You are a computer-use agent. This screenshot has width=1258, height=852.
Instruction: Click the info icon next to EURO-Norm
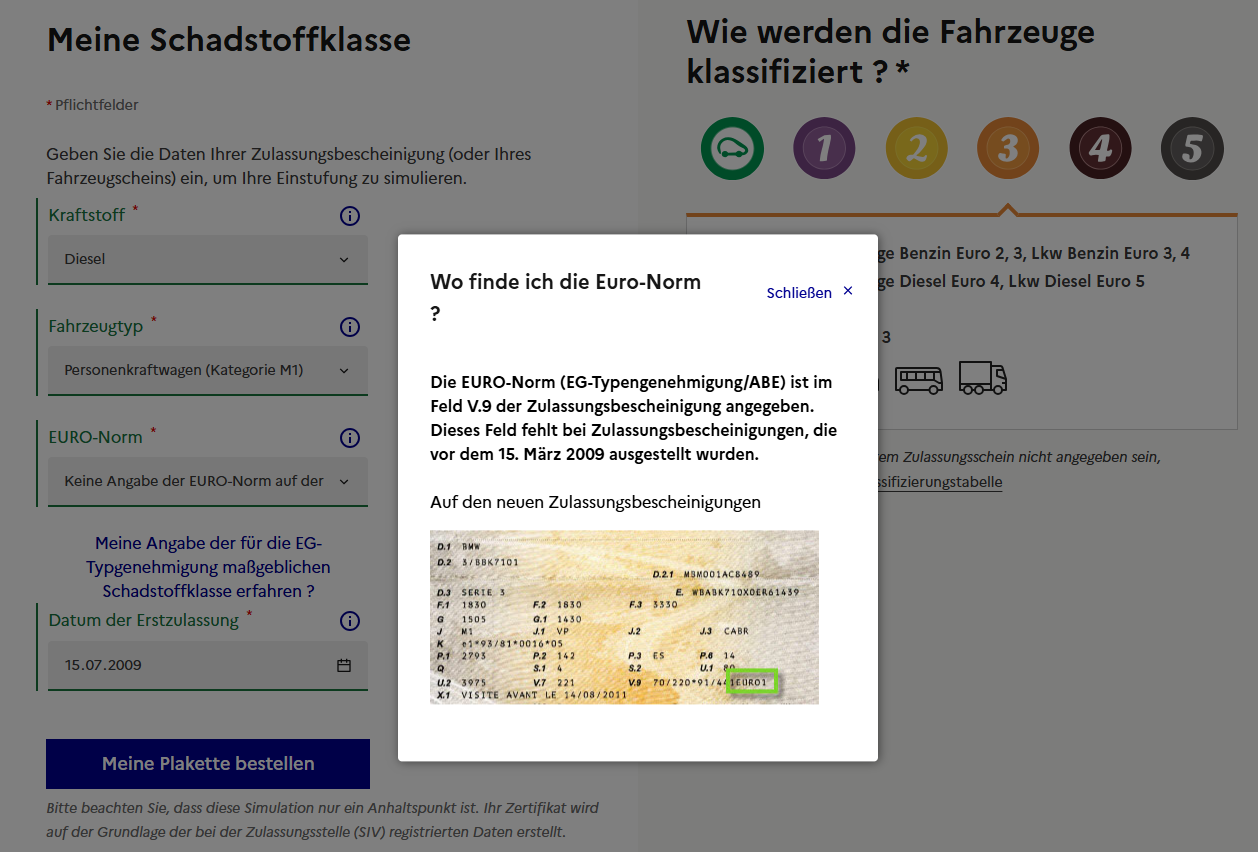(349, 438)
